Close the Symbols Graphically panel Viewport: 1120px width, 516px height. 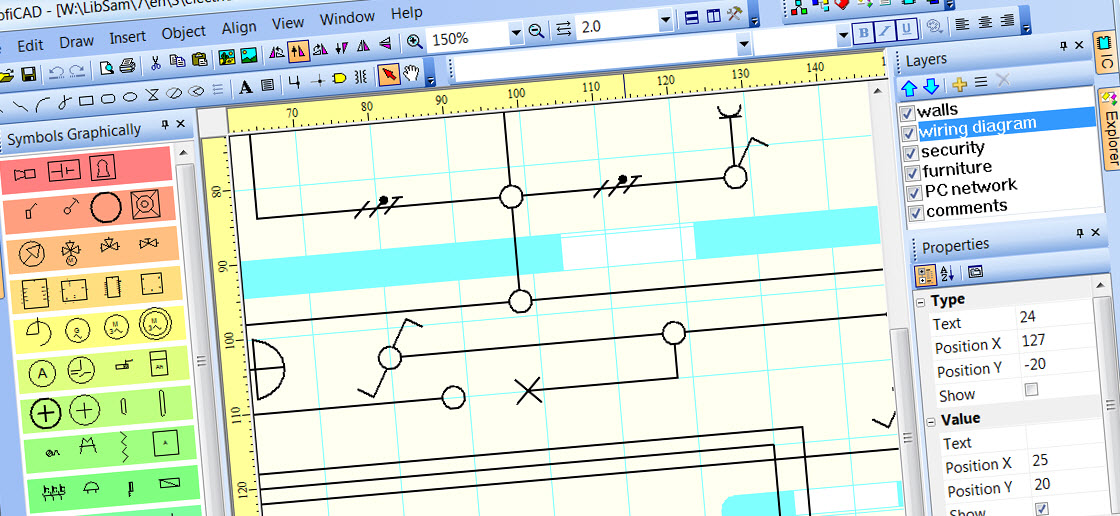tap(181, 124)
